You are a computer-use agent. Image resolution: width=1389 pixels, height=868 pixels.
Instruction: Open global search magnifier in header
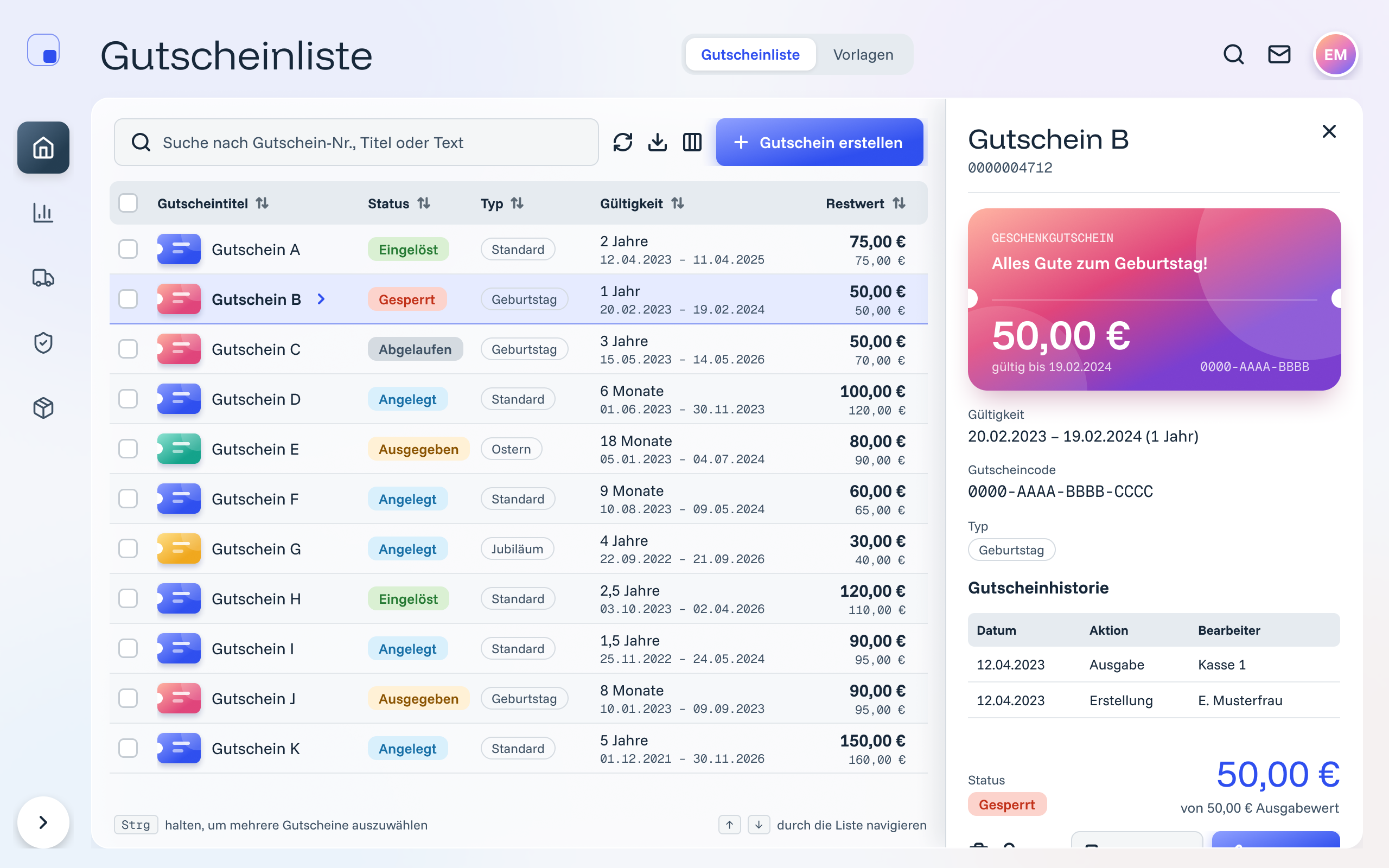(x=1233, y=55)
